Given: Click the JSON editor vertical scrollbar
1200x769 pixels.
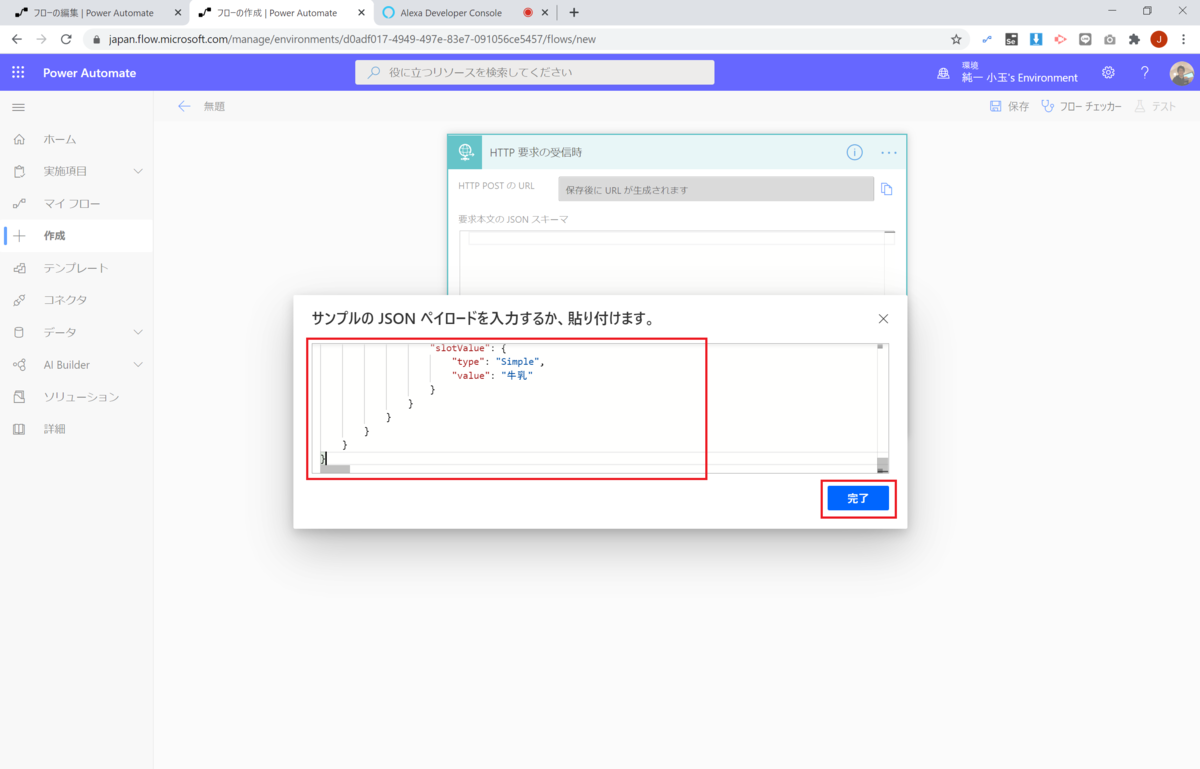Looking at the screenshot, I should pos(882,407).
